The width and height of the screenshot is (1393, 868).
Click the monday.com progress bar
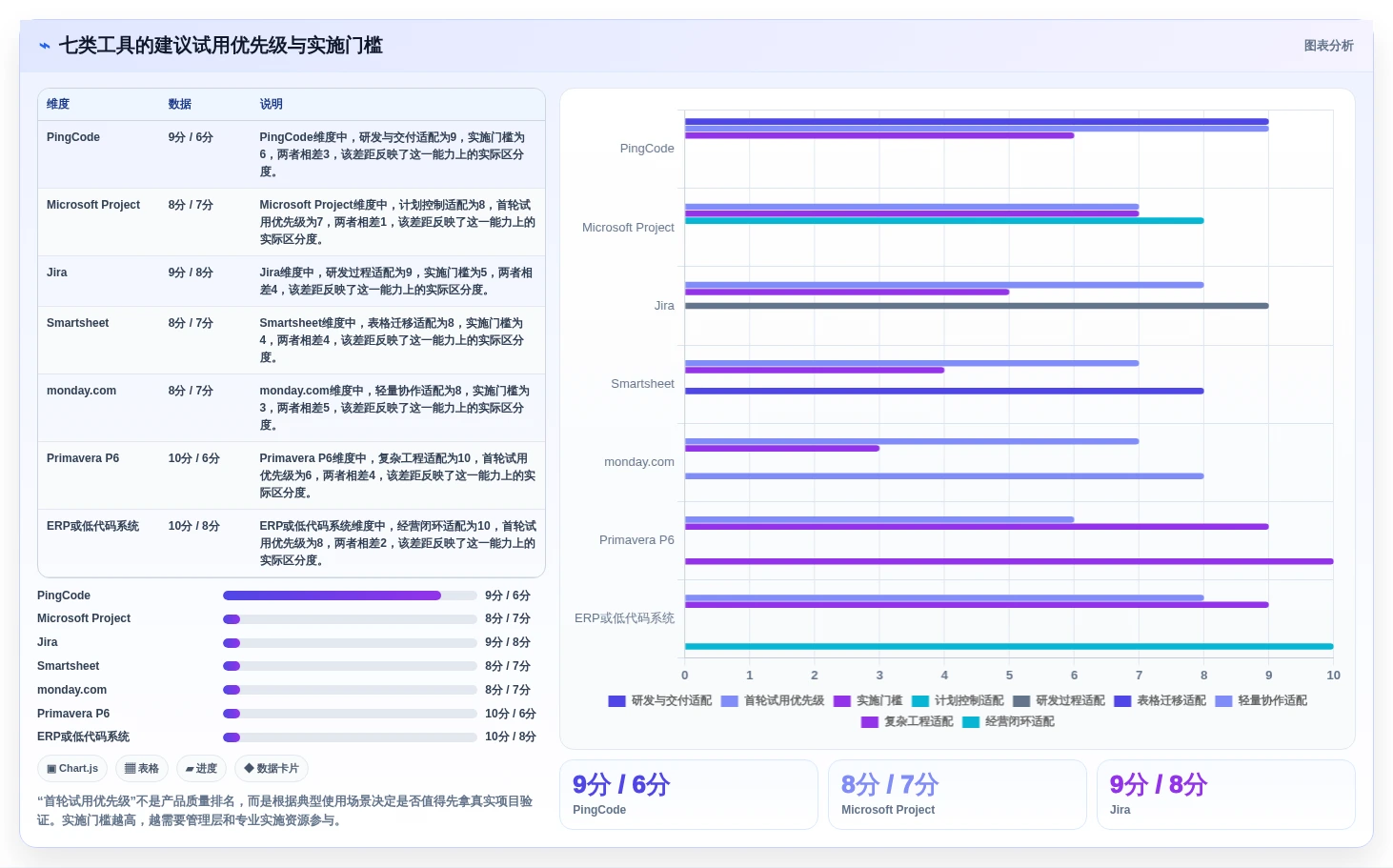click(x=350, y=690)
